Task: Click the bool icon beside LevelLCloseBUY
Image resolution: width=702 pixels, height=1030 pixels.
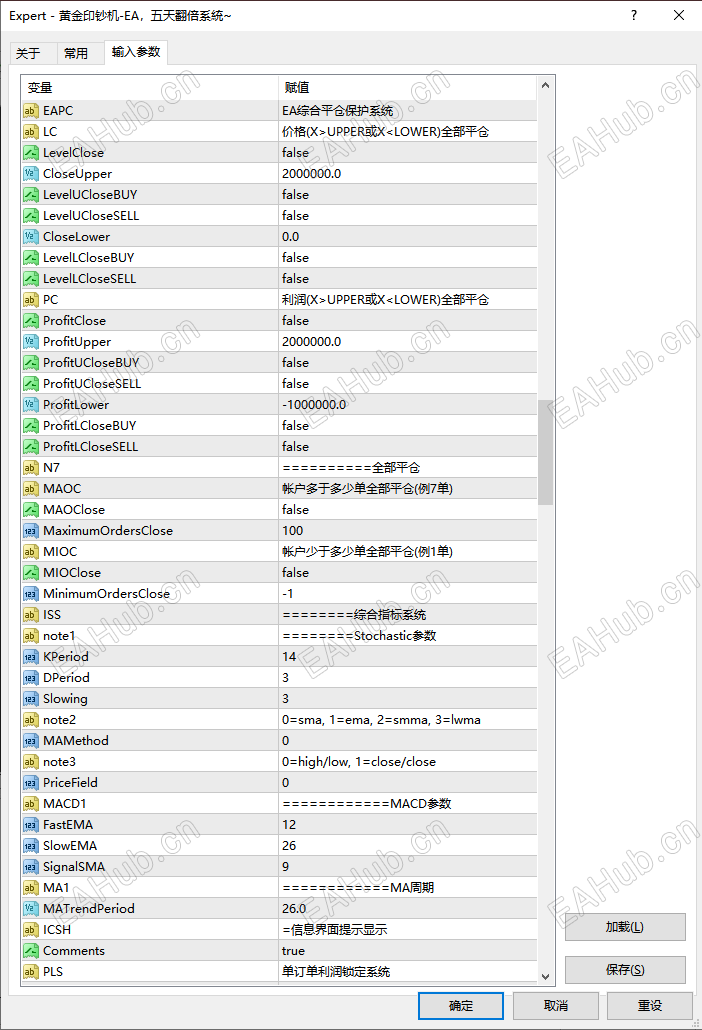Action: 31,258
